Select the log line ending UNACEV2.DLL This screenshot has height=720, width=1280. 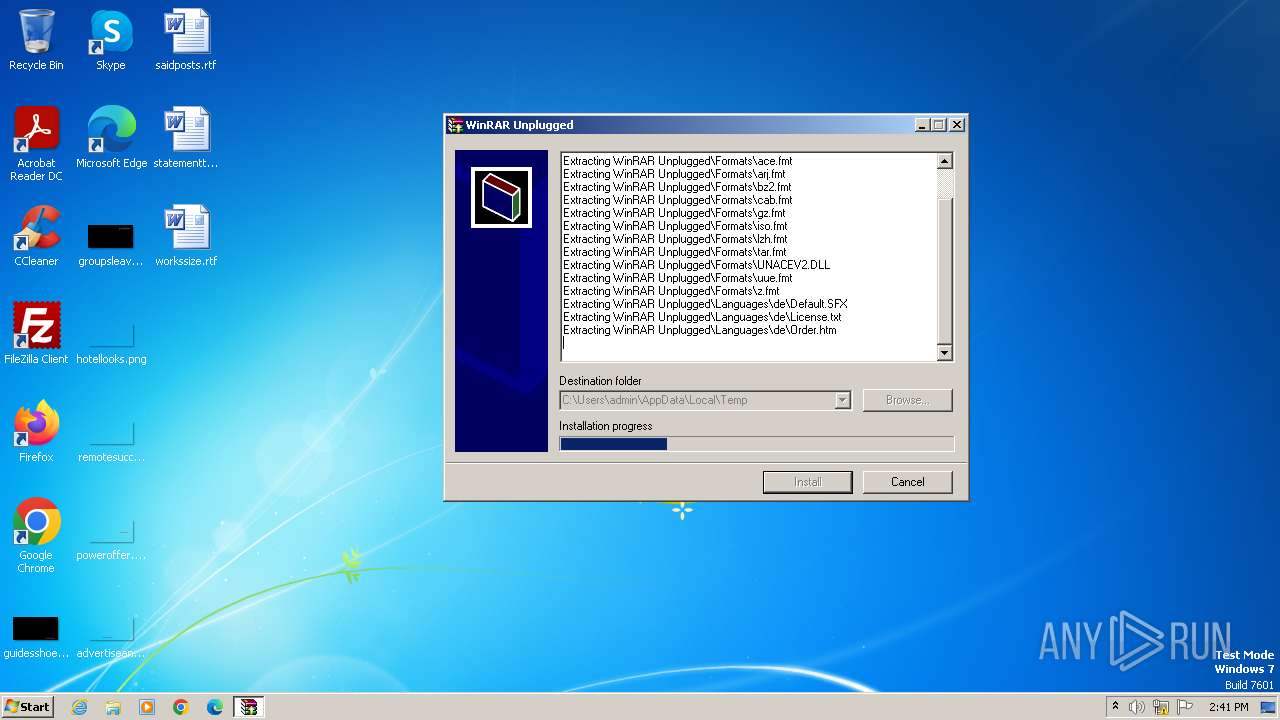click(696, 265)
